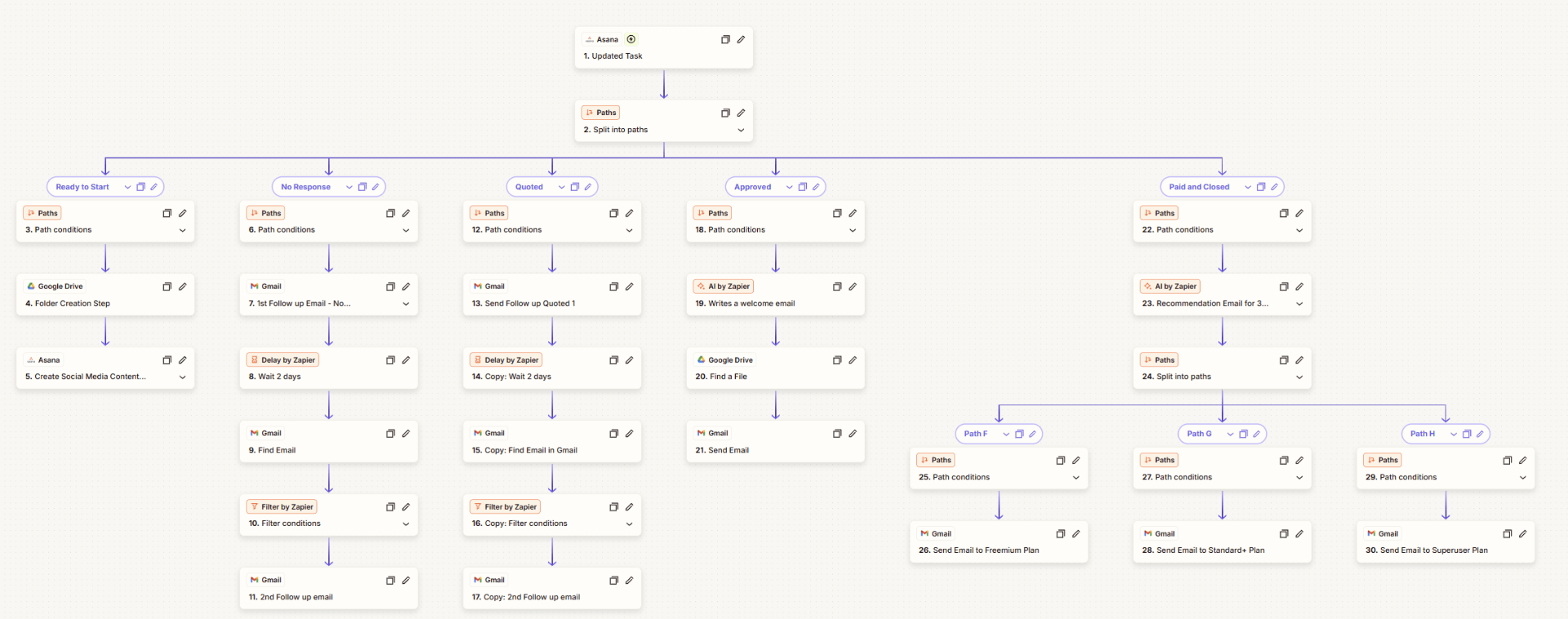Click the text '26. Send Email to Freemium Plan'

coord(978,550)
